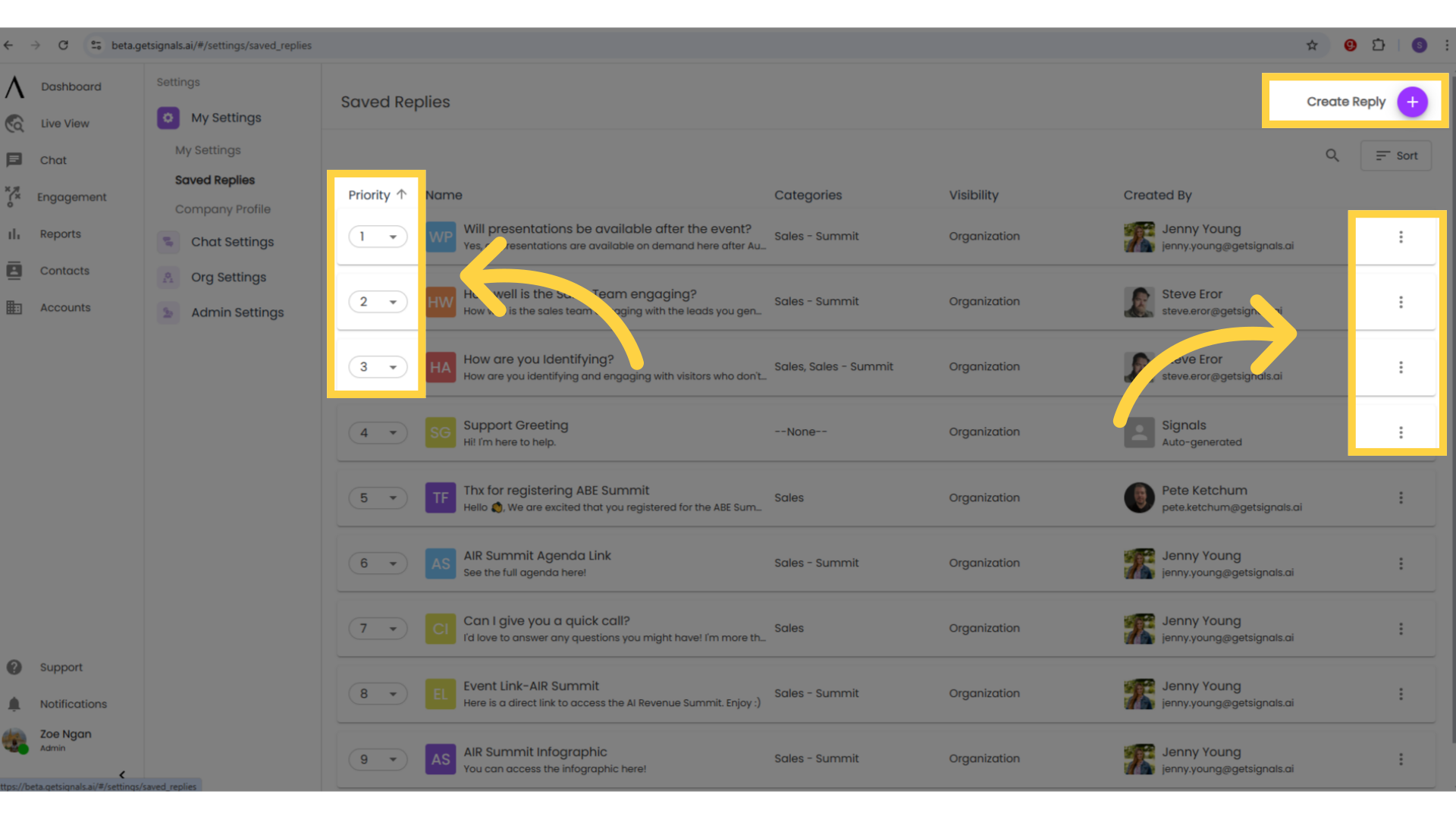Expand priority dropdown for reply 1

pyautogui.click(x=392, y=236)
